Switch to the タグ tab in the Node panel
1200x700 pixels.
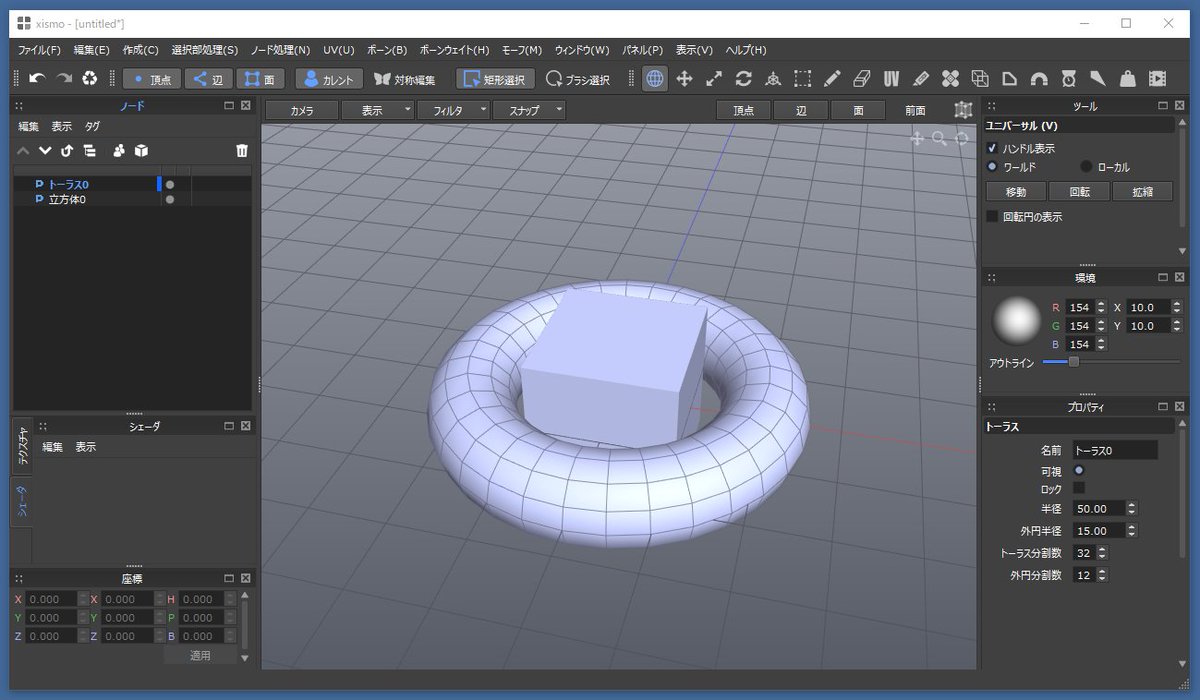pyautogui.click(x=93, y=126)
